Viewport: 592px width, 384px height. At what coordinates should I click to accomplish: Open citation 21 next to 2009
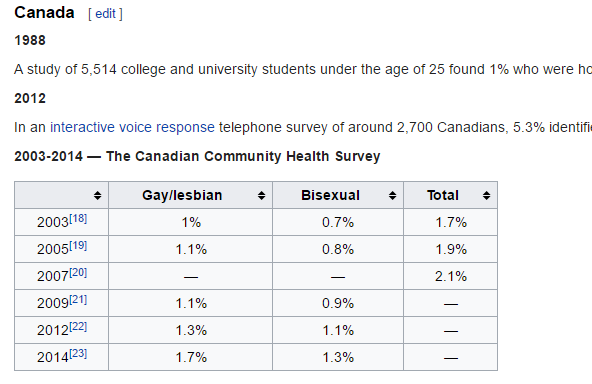pyautogui.click(x=78, y=299)
